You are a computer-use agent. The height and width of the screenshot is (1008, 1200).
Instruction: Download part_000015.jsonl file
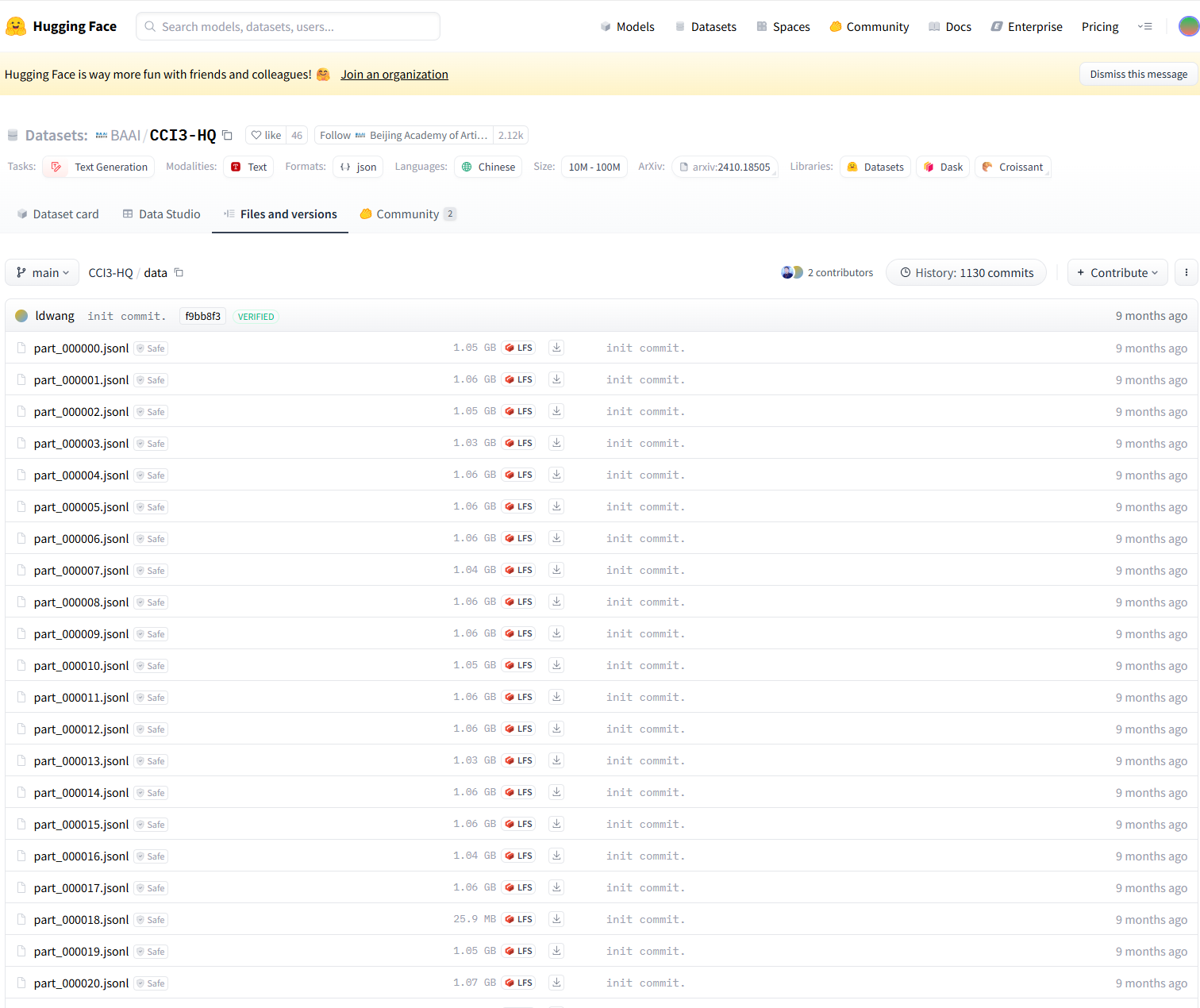pyautogui.click(x=557, y=824)
